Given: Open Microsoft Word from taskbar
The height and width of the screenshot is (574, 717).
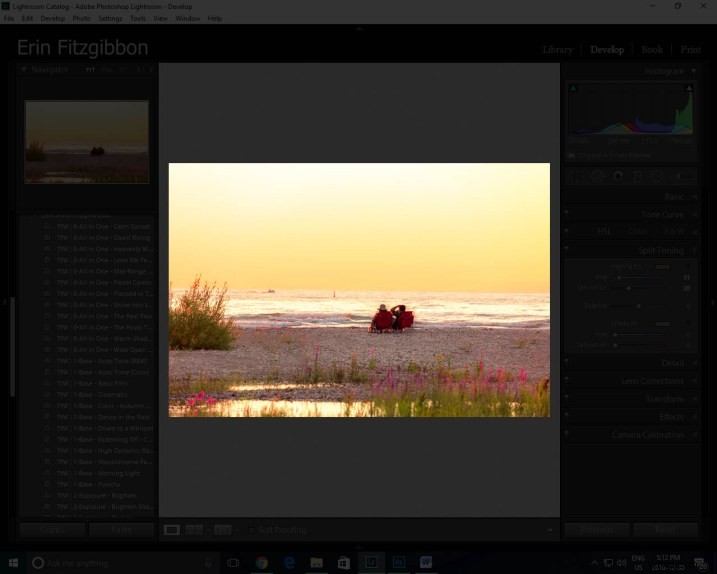Looking at the screenshot, I should pyautogui.click(x=426, y=563).
